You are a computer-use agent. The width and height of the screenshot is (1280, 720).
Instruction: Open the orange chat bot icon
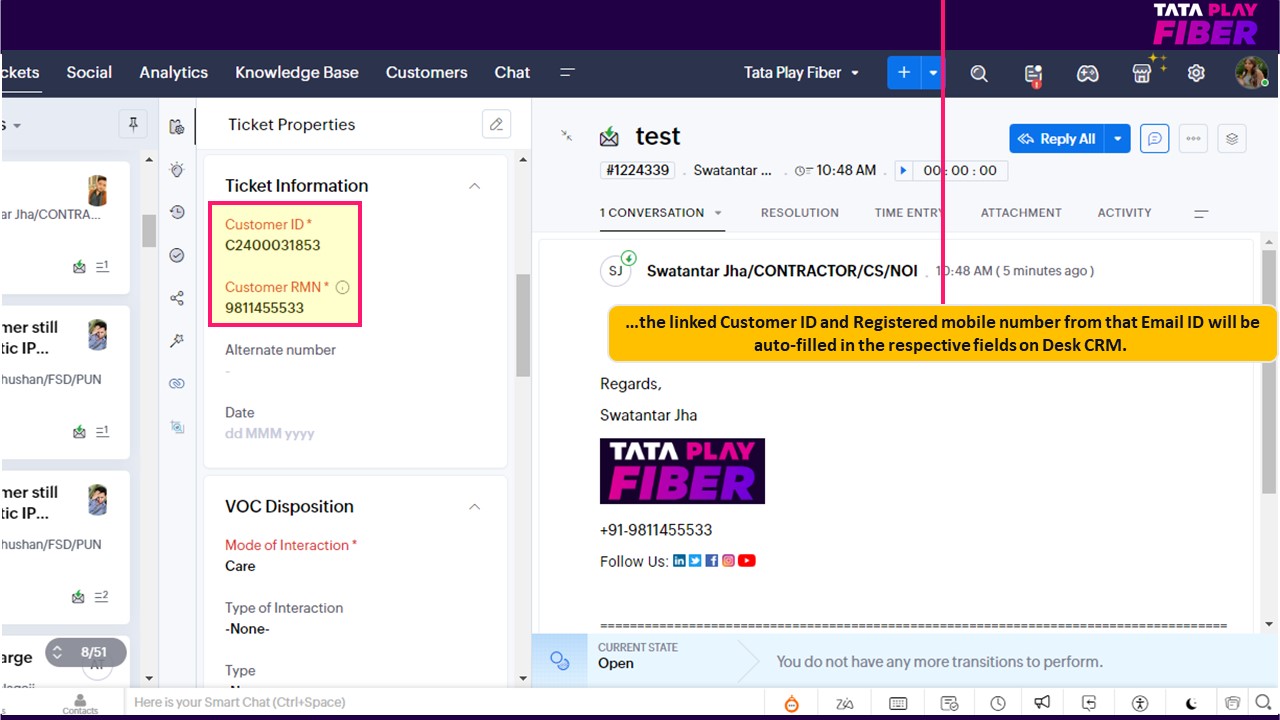pos(791,703)
